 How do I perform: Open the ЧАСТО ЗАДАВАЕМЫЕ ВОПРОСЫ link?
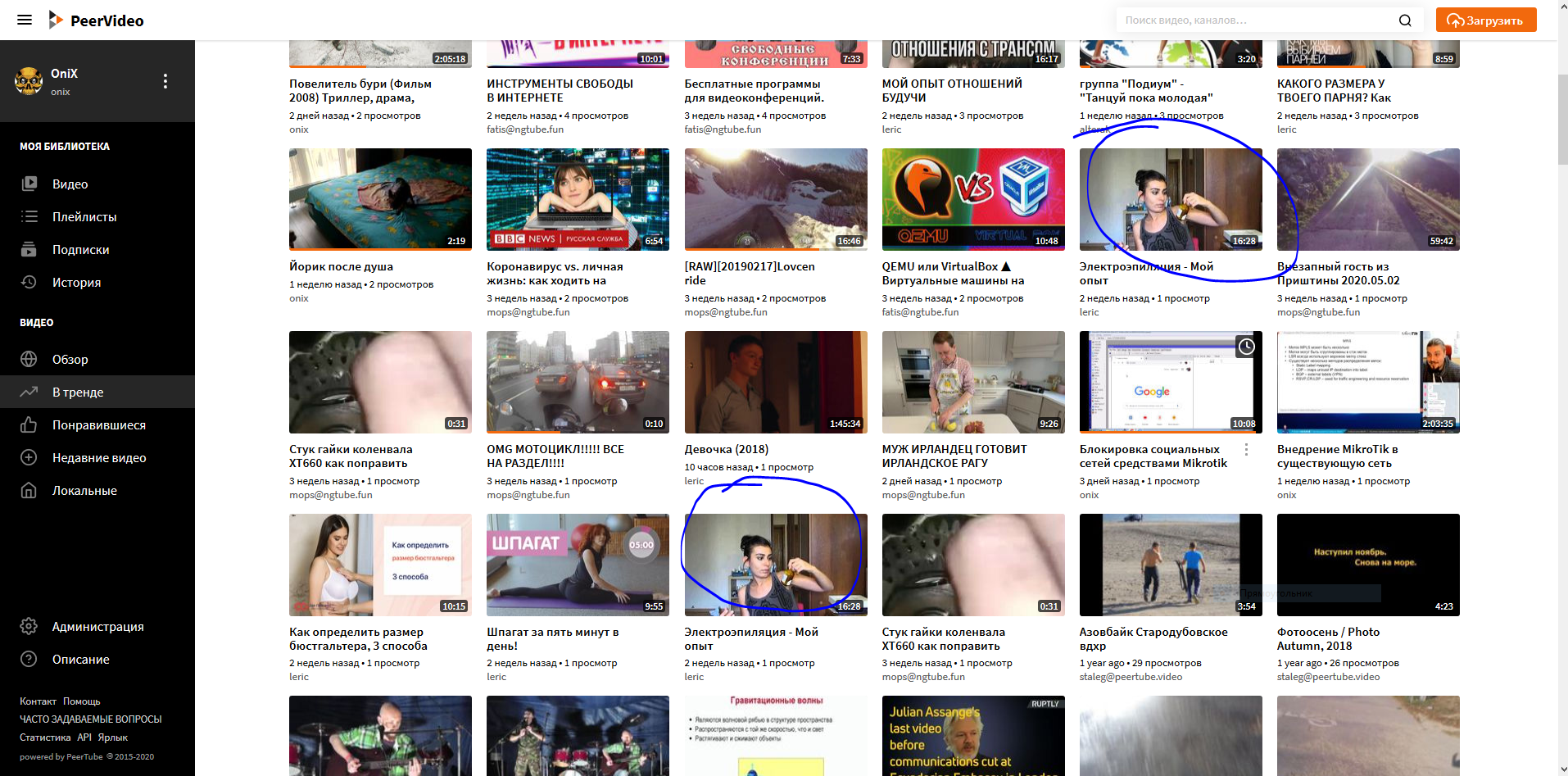coord(90,719)
